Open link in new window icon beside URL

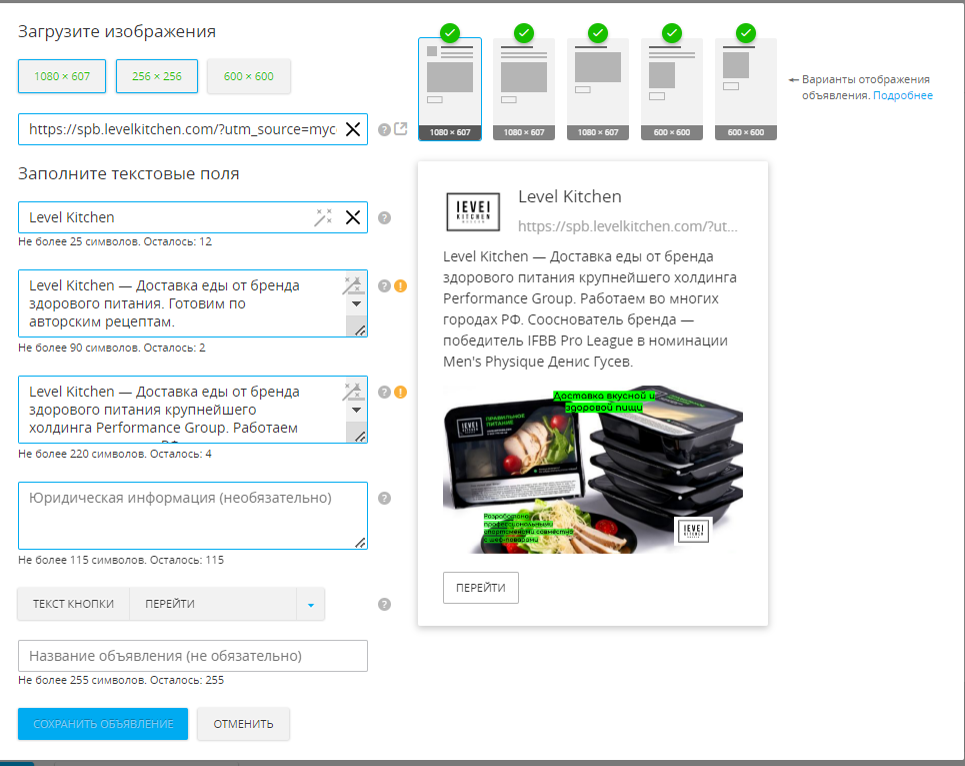coord(401,129)
